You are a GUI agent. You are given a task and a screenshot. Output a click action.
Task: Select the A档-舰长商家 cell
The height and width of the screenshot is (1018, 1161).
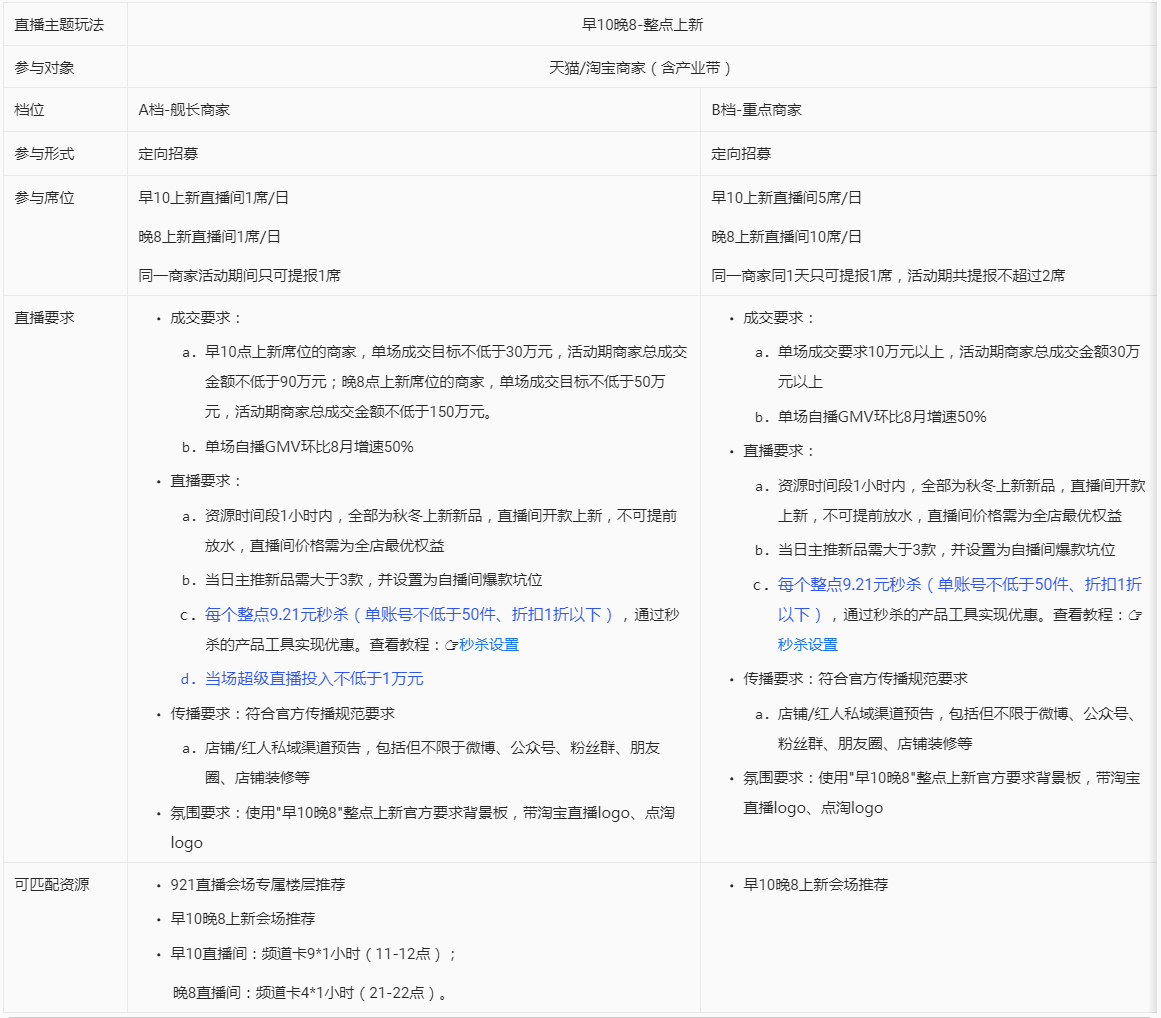tap(183, 110)
